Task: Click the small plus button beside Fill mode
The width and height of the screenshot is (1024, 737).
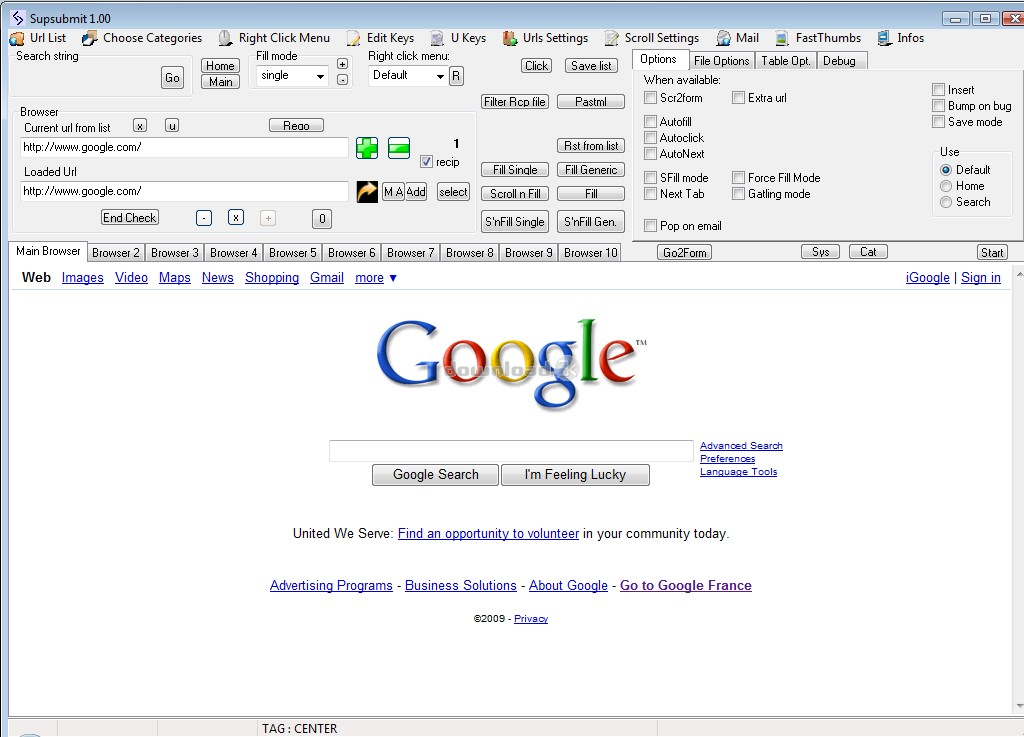Action: tap(342, 64)
